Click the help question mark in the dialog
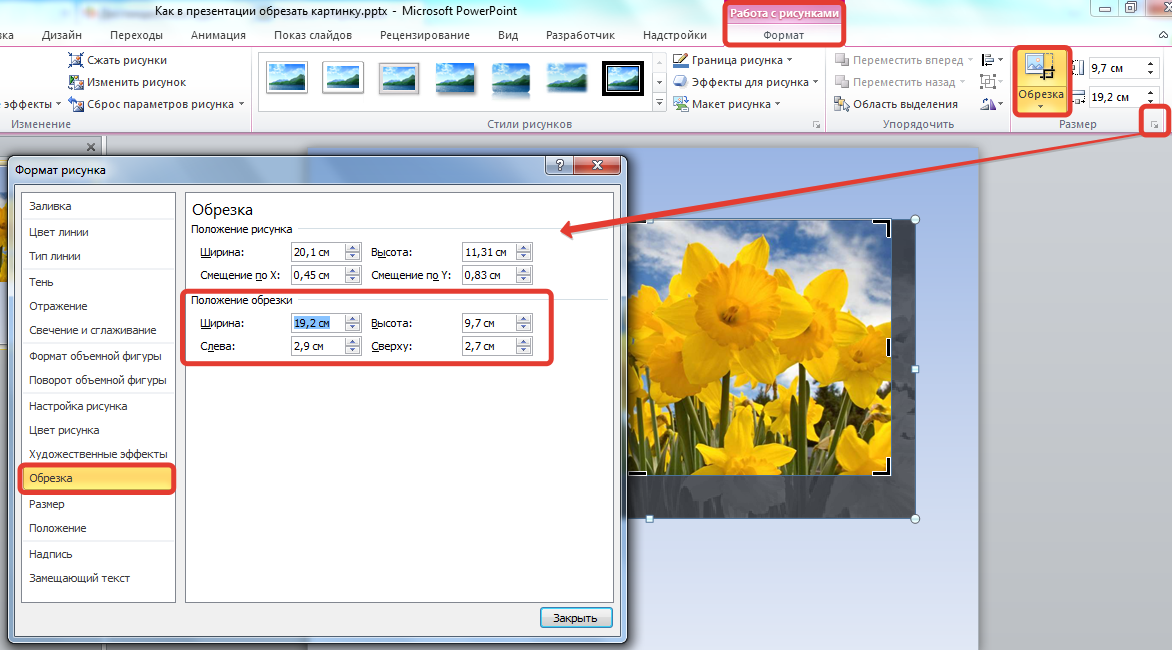1172x650 pixels. pos(558,166)
